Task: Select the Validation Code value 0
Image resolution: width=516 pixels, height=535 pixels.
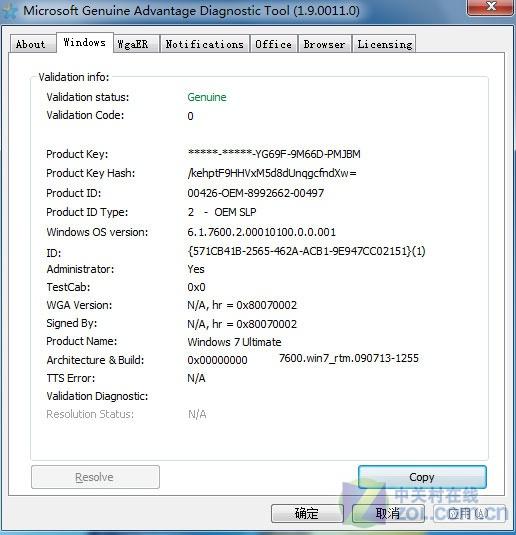Action: [190, 116]
